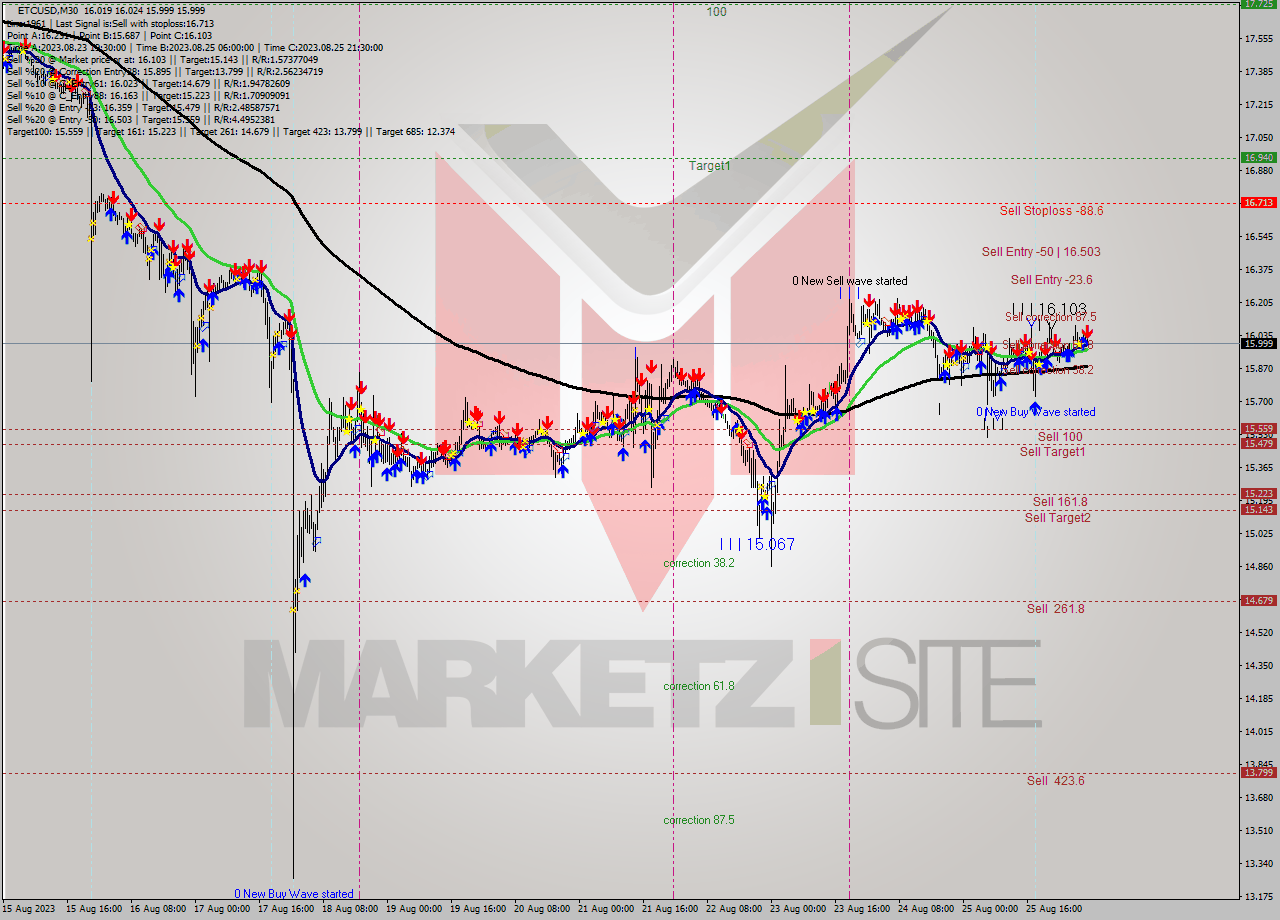Screen dimensions: 1280x920
Task: Click the red 14.679 price tag
Action: [1258, 600]
